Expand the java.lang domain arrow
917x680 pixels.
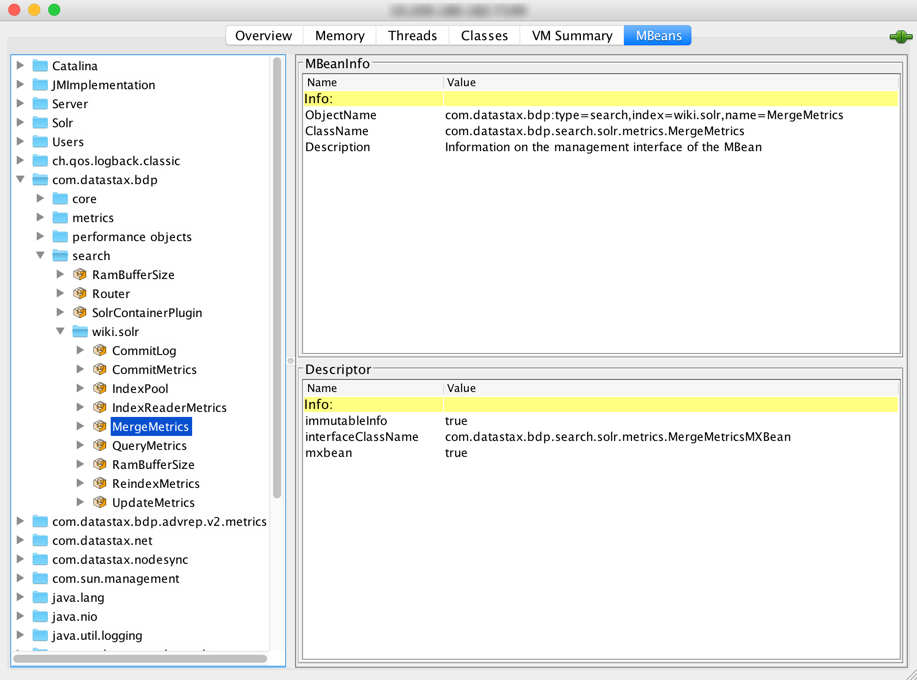[x=21, y=598]
